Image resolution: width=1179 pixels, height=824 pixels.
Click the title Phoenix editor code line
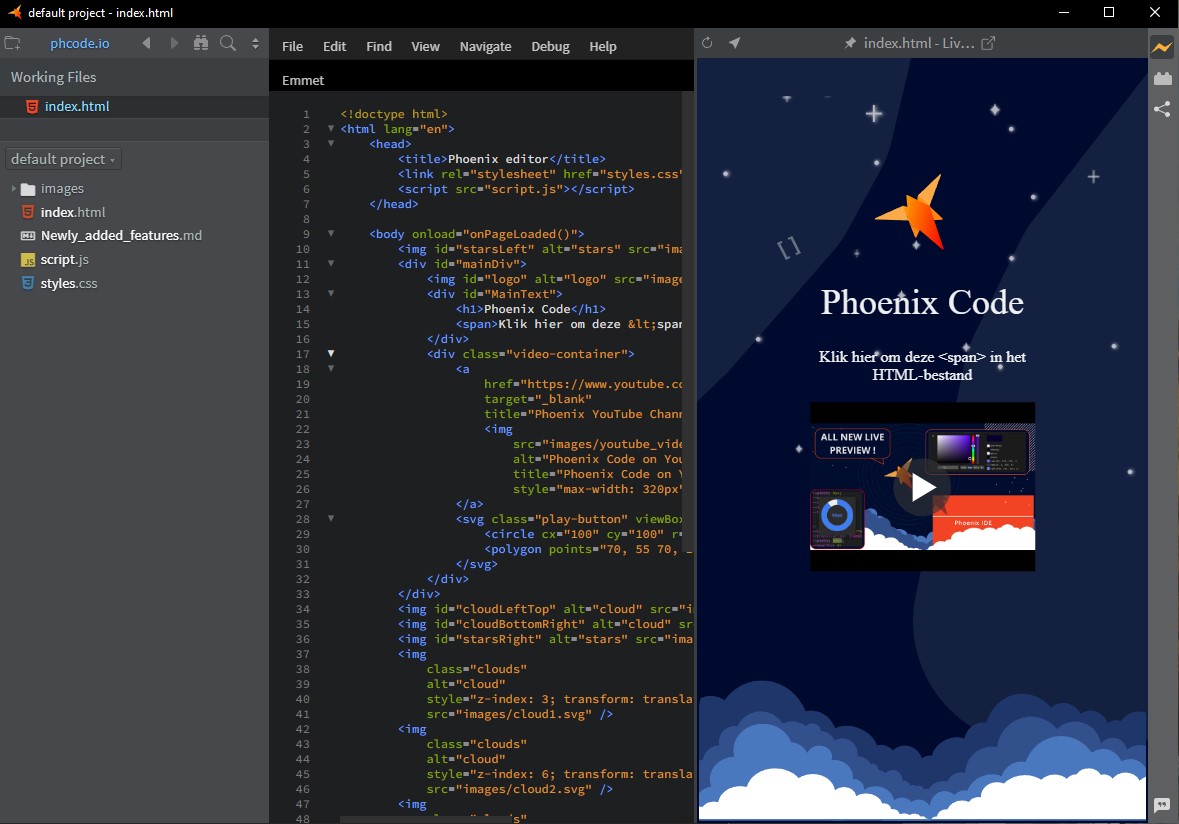[502, 159]
